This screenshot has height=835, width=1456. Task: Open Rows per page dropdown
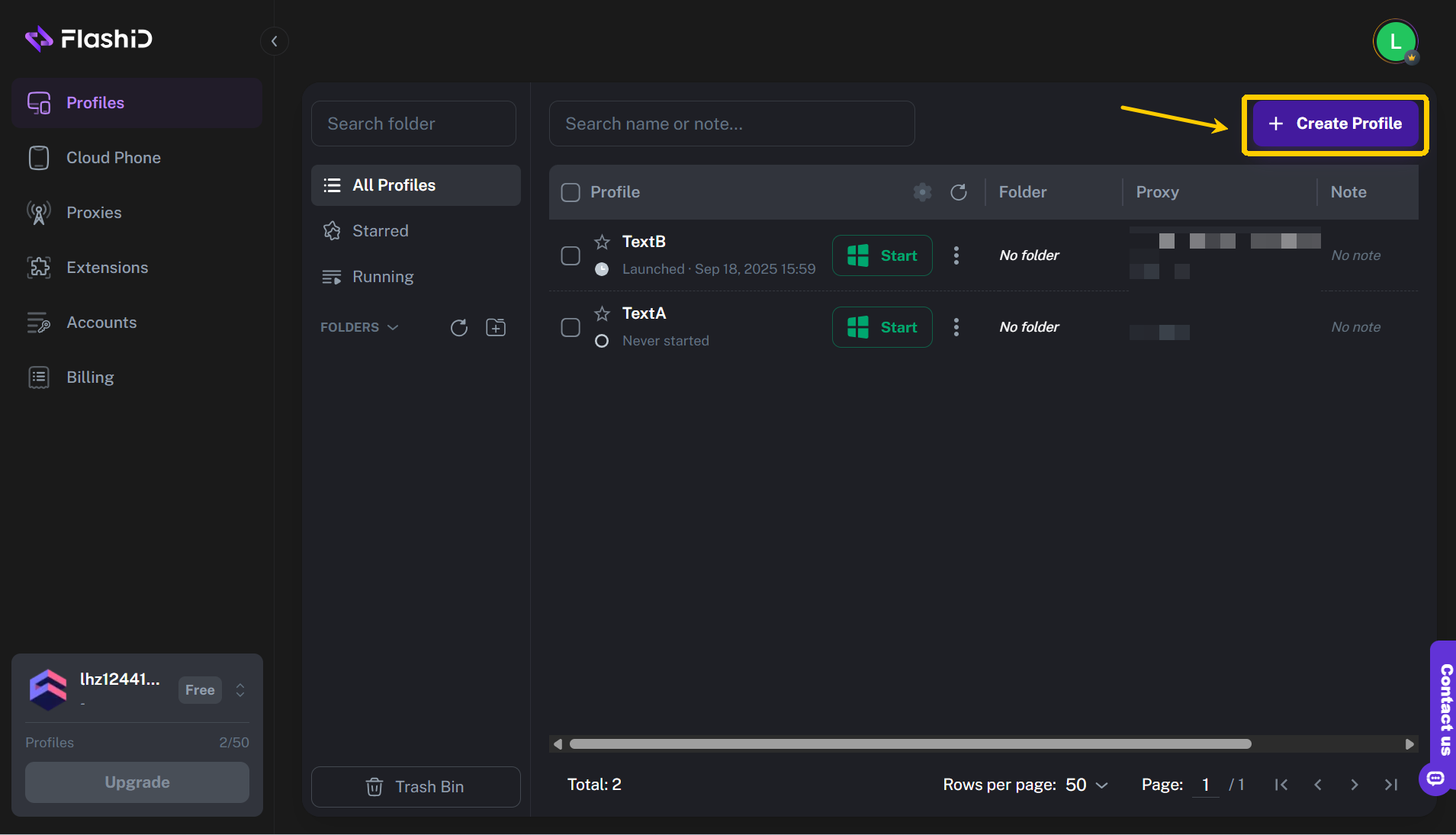pos(1086,785)
